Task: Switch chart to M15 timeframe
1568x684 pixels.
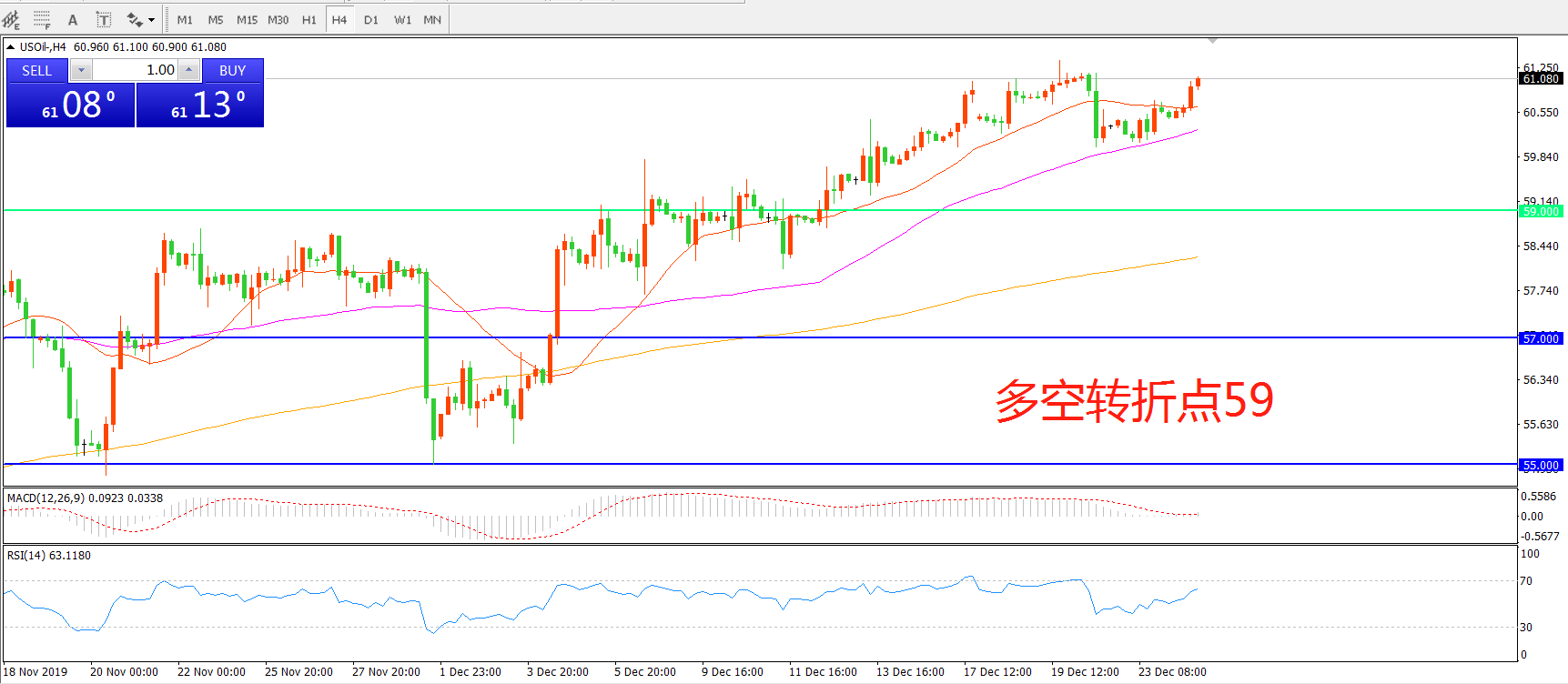Action: [x=247, y=20]
